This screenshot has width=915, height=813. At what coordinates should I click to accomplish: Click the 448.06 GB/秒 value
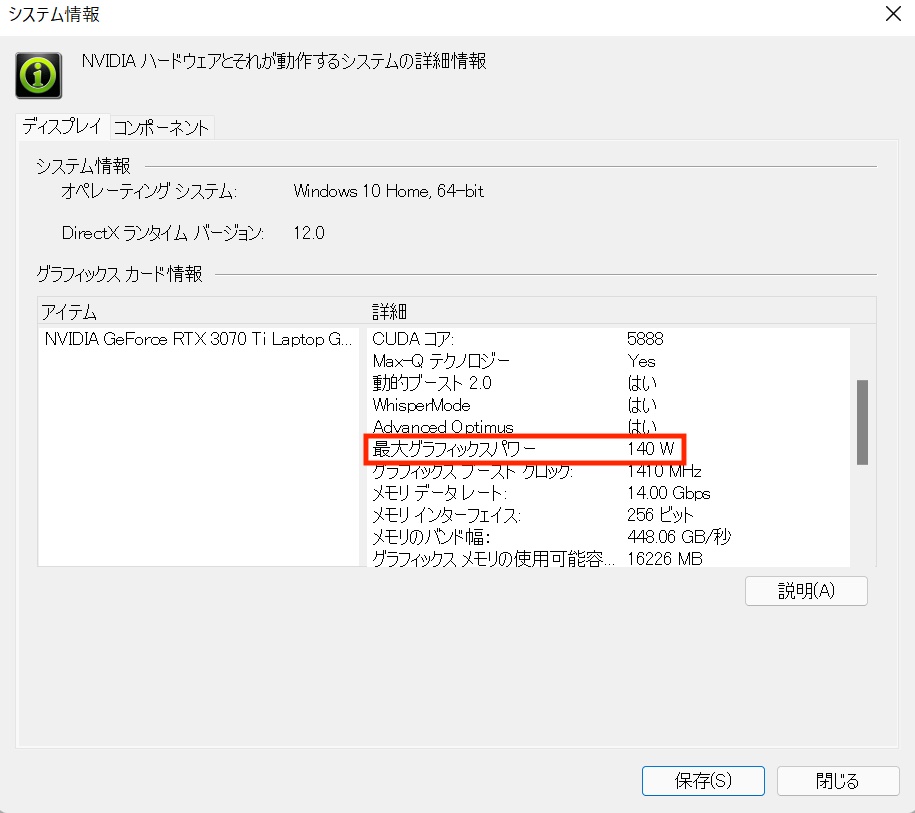tap(679, 537)
